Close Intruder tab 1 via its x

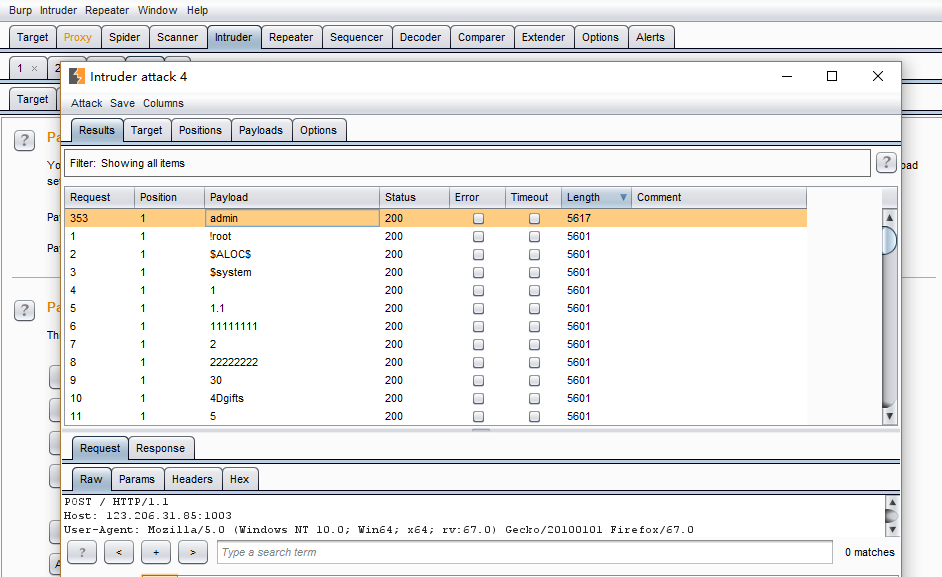34,69
